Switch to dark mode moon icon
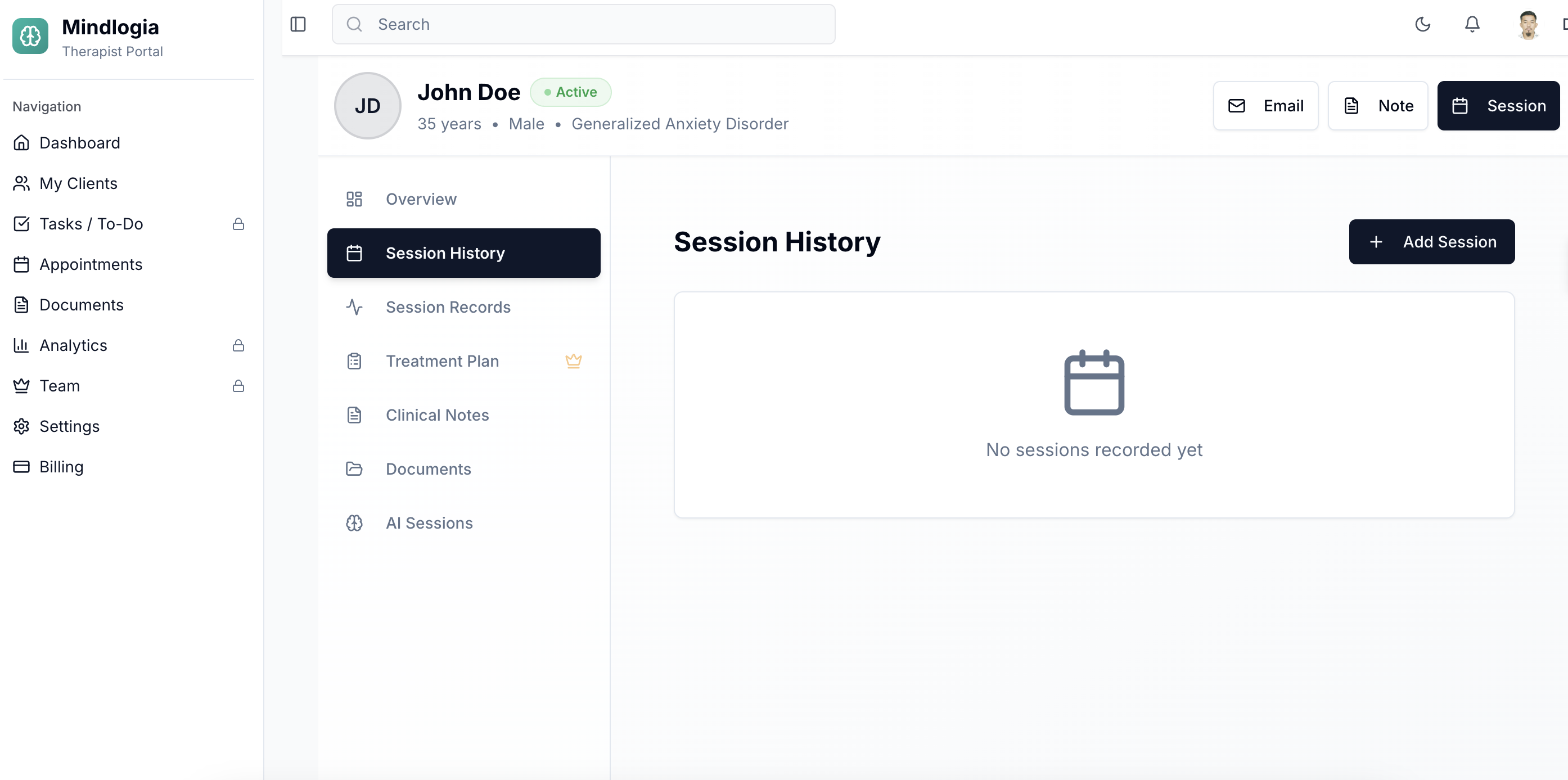The height and width of the screenshot is (780, 1568). [x=1422, y=24]
